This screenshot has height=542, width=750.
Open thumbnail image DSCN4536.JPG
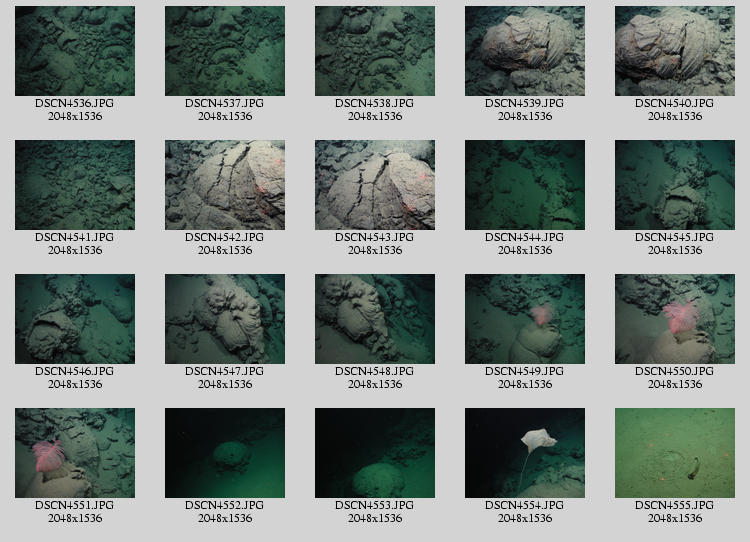click(75, 51)
